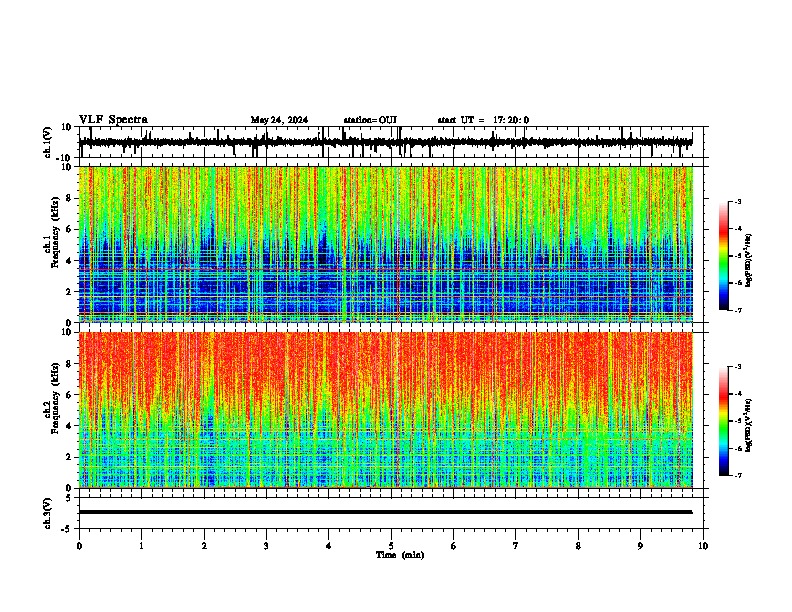Click the 8 kHz tick of ch.1 spectrogram
Image resolution: width=792 pixels, height=612 pixels.
[x=69, y=198]
